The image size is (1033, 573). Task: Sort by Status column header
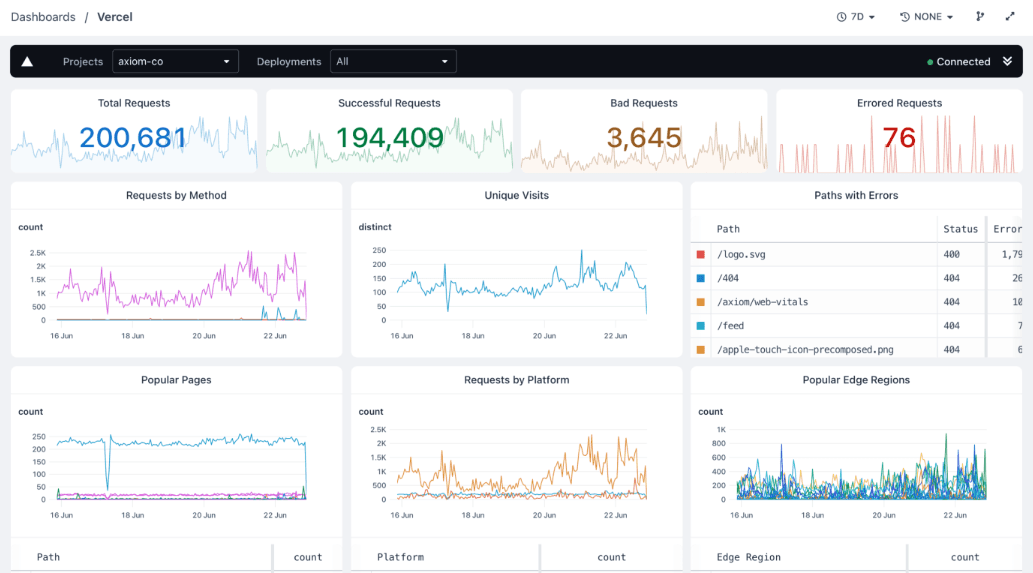[960, 229]
